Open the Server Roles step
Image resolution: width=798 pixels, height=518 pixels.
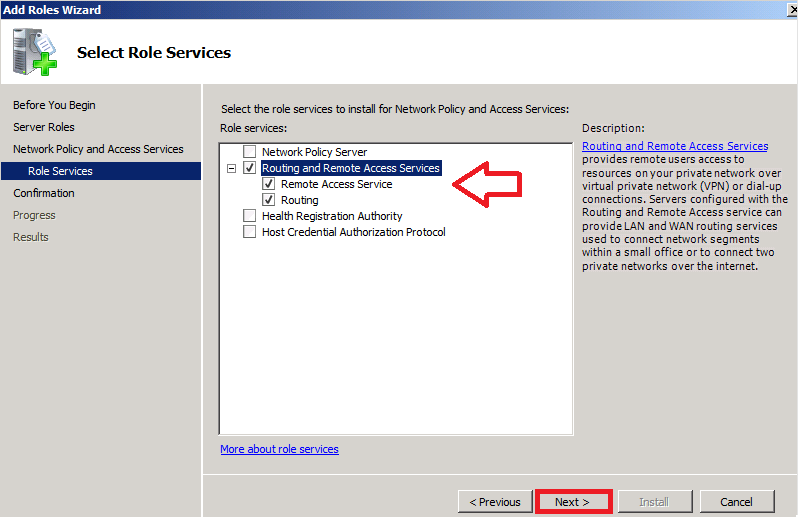click(44, 127)
